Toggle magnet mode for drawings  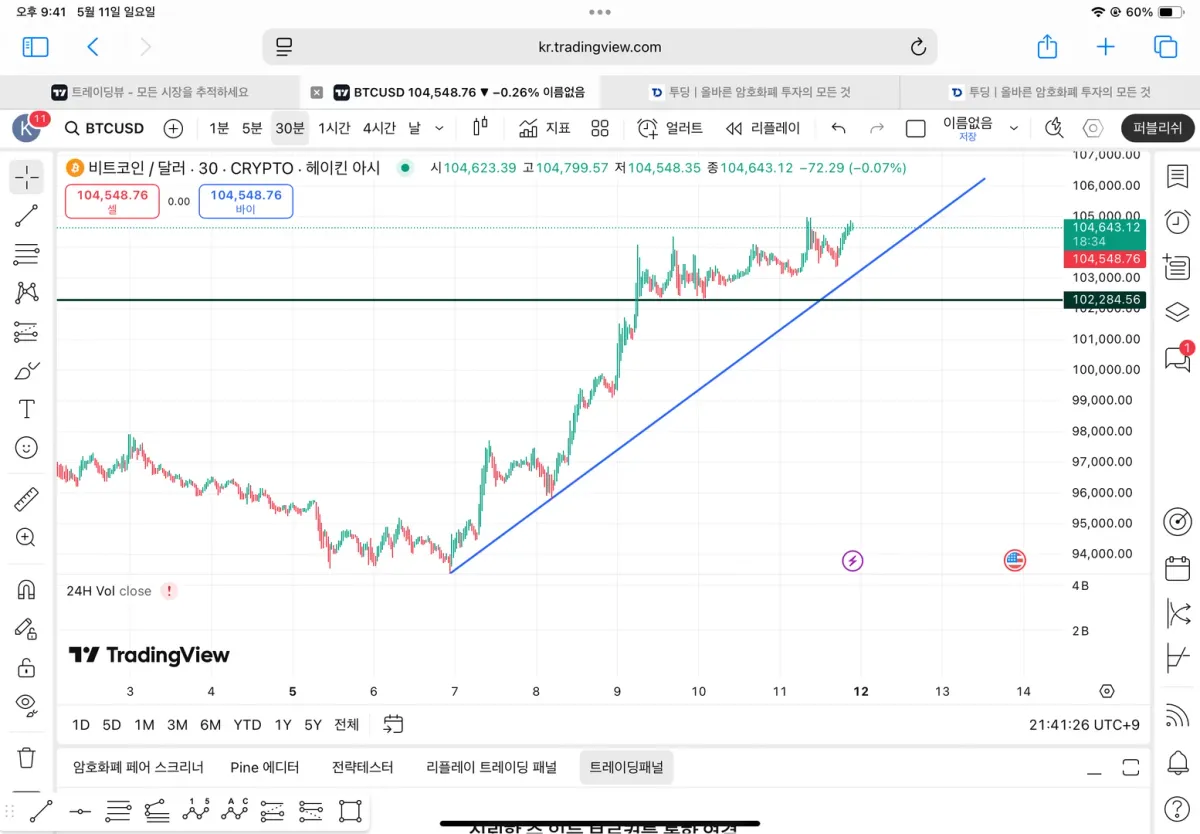click(27, 590)
